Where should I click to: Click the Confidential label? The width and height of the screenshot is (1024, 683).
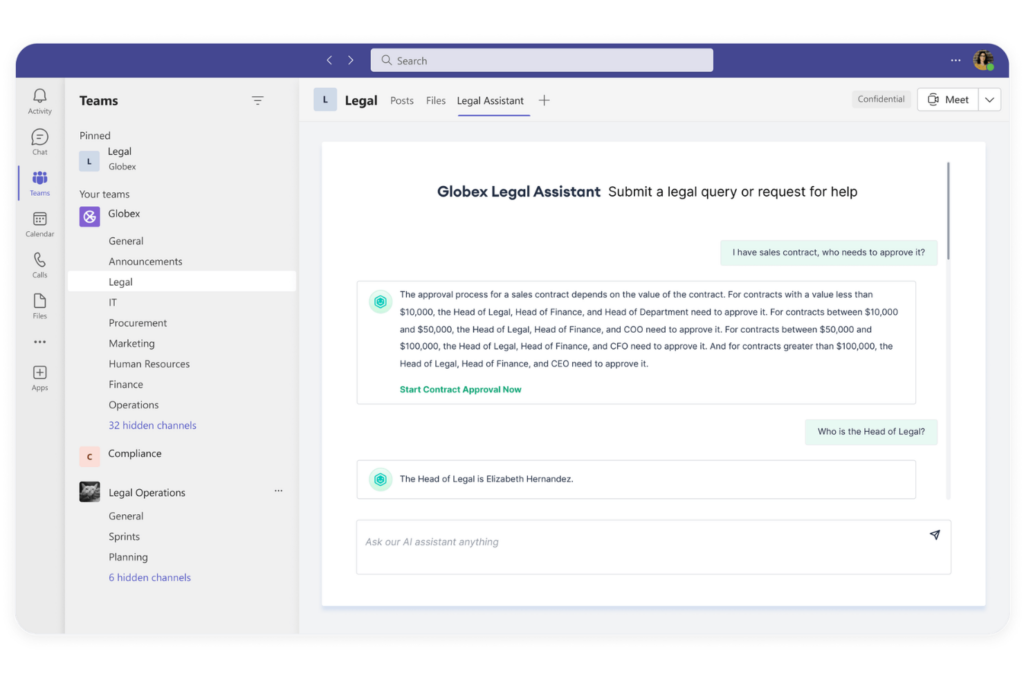tap(881, 99)
